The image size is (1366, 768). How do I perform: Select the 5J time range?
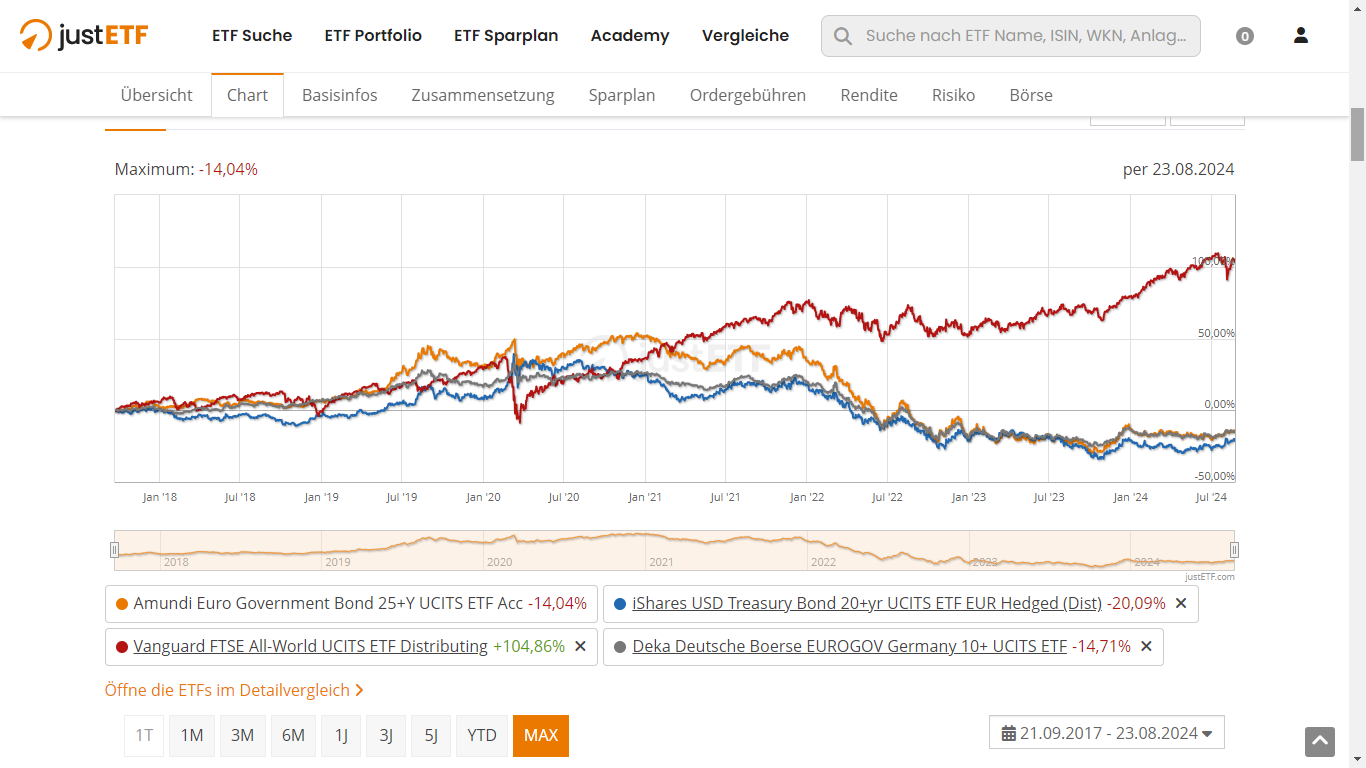[x=431, y=736]
